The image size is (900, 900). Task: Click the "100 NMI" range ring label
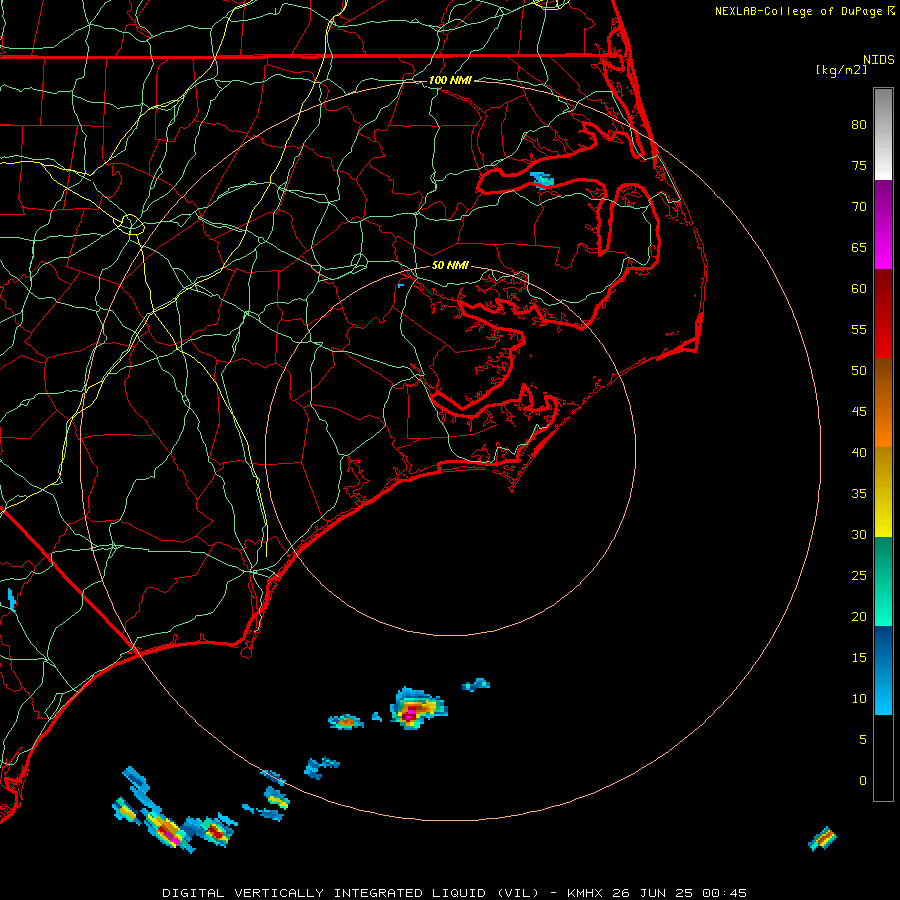tap(450, 80)
